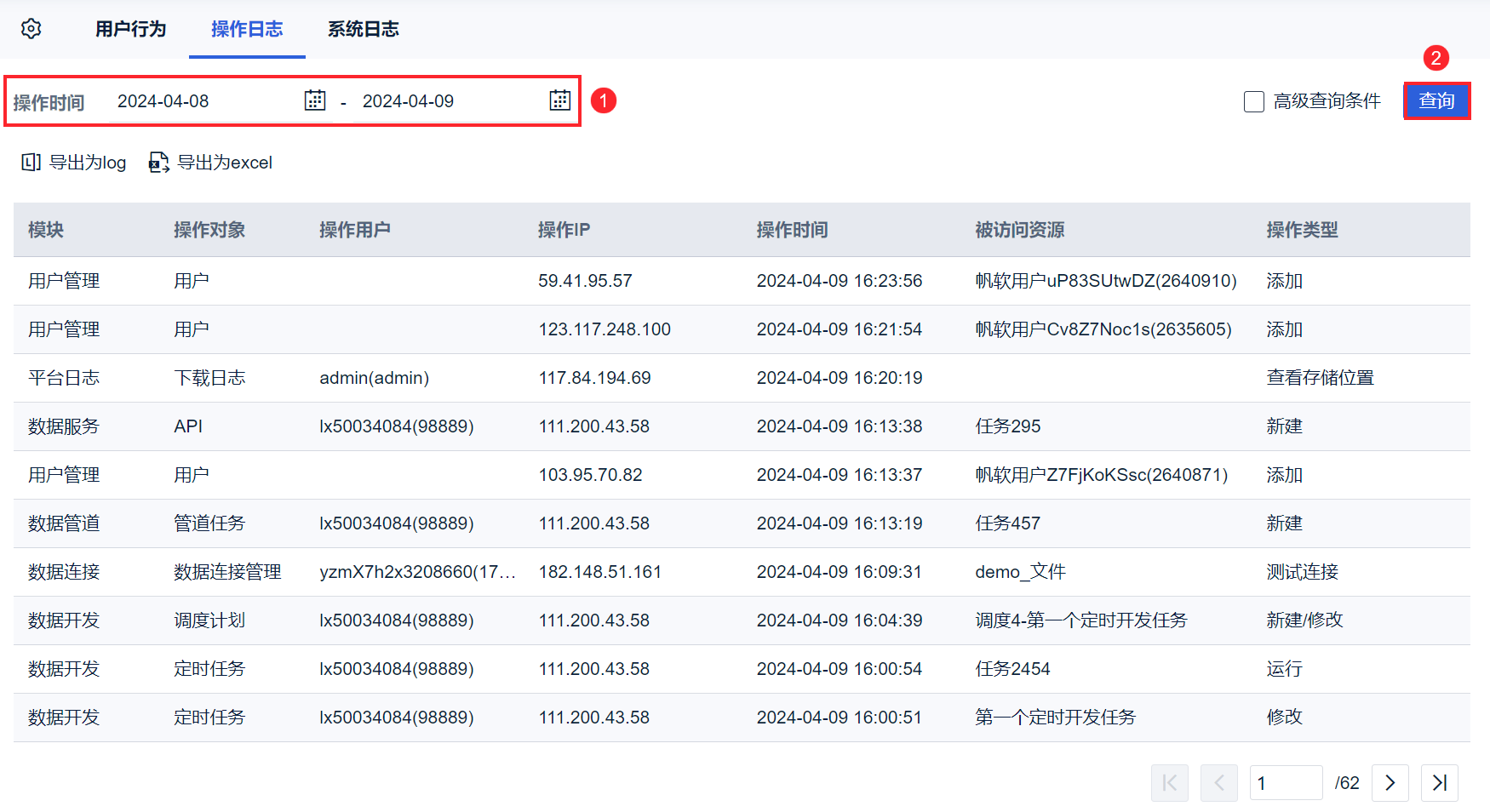Click the 导出为excel link text
1490x812 pixels.
point(225,163)
